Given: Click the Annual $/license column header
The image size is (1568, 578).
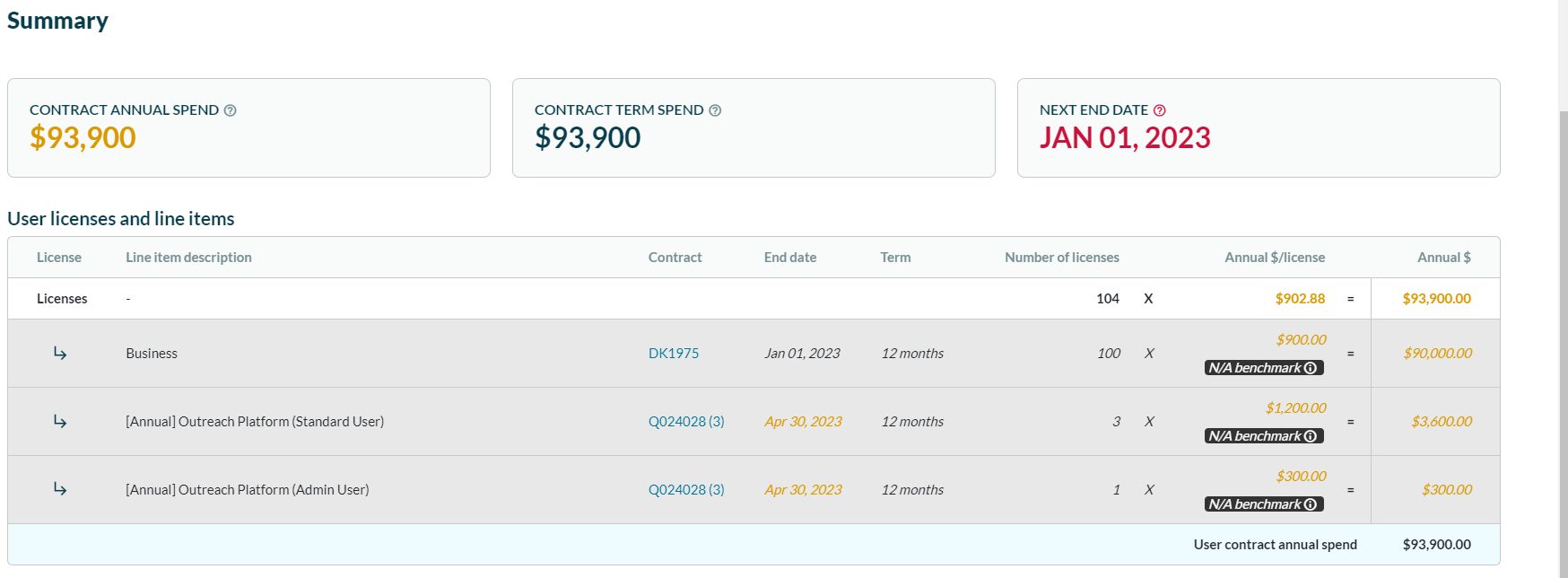Looking at the screenshot, I should pos(1274,258).
